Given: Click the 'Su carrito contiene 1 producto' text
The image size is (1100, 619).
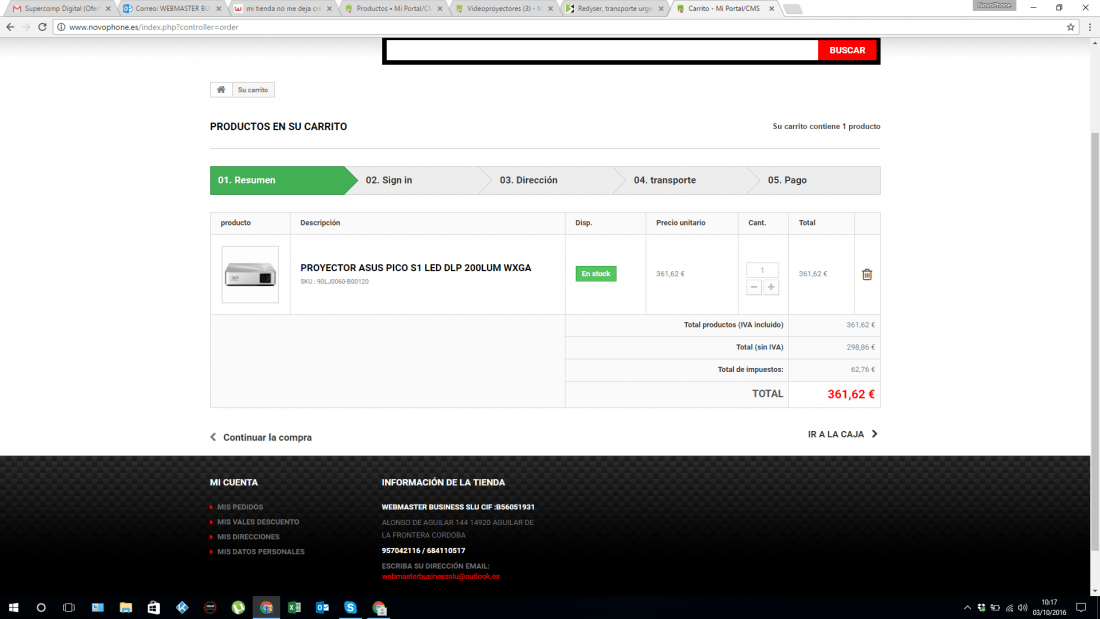Looking at the screenshot, I should tap(826, 126).
